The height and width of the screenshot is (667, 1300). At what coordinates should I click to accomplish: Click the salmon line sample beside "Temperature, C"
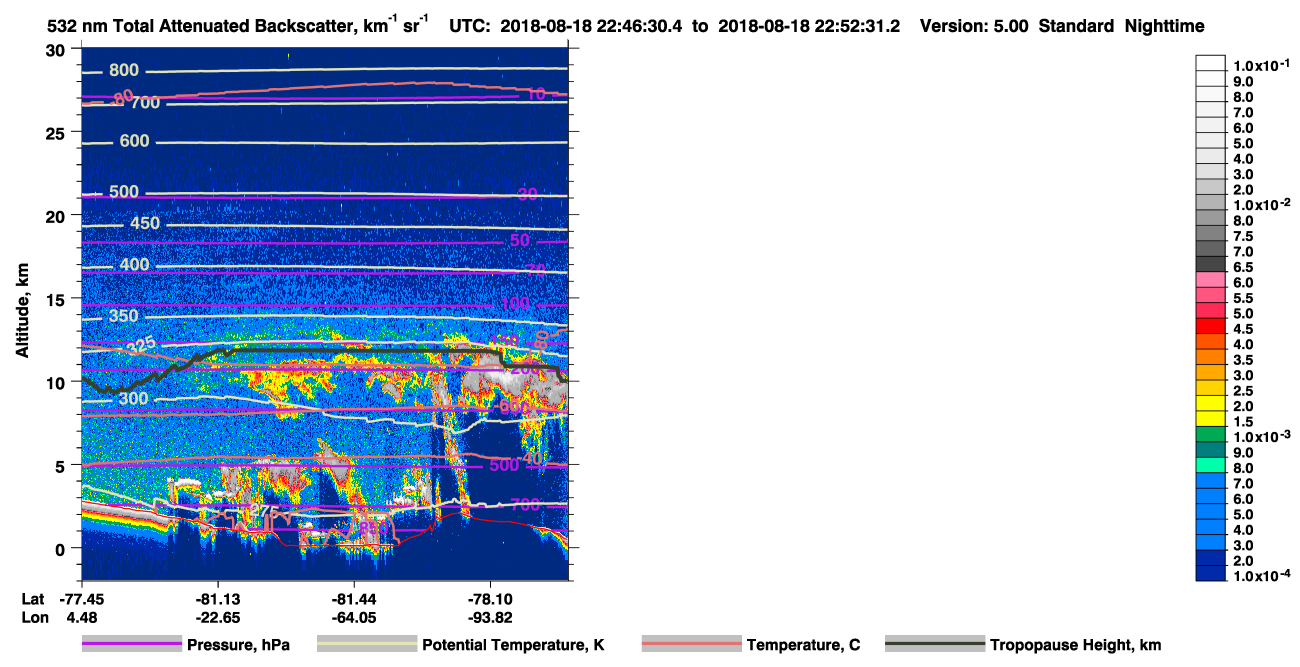692,645
